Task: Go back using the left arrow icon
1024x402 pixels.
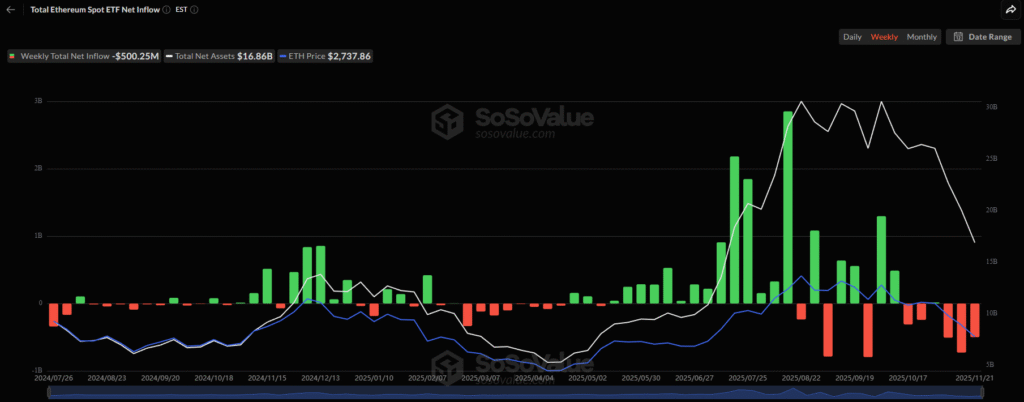Action: click(10, 10)
